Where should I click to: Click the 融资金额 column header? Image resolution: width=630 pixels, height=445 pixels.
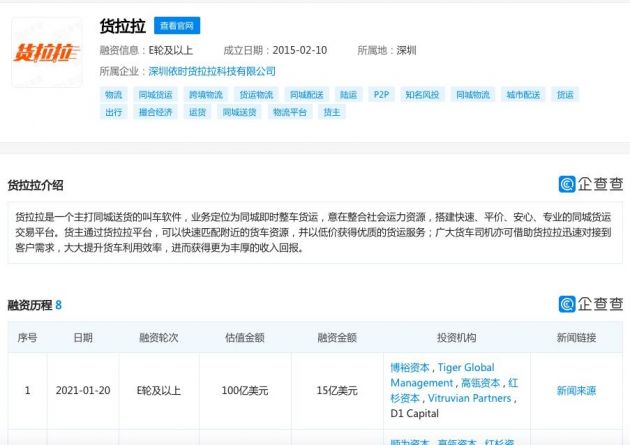click(337, 338)
